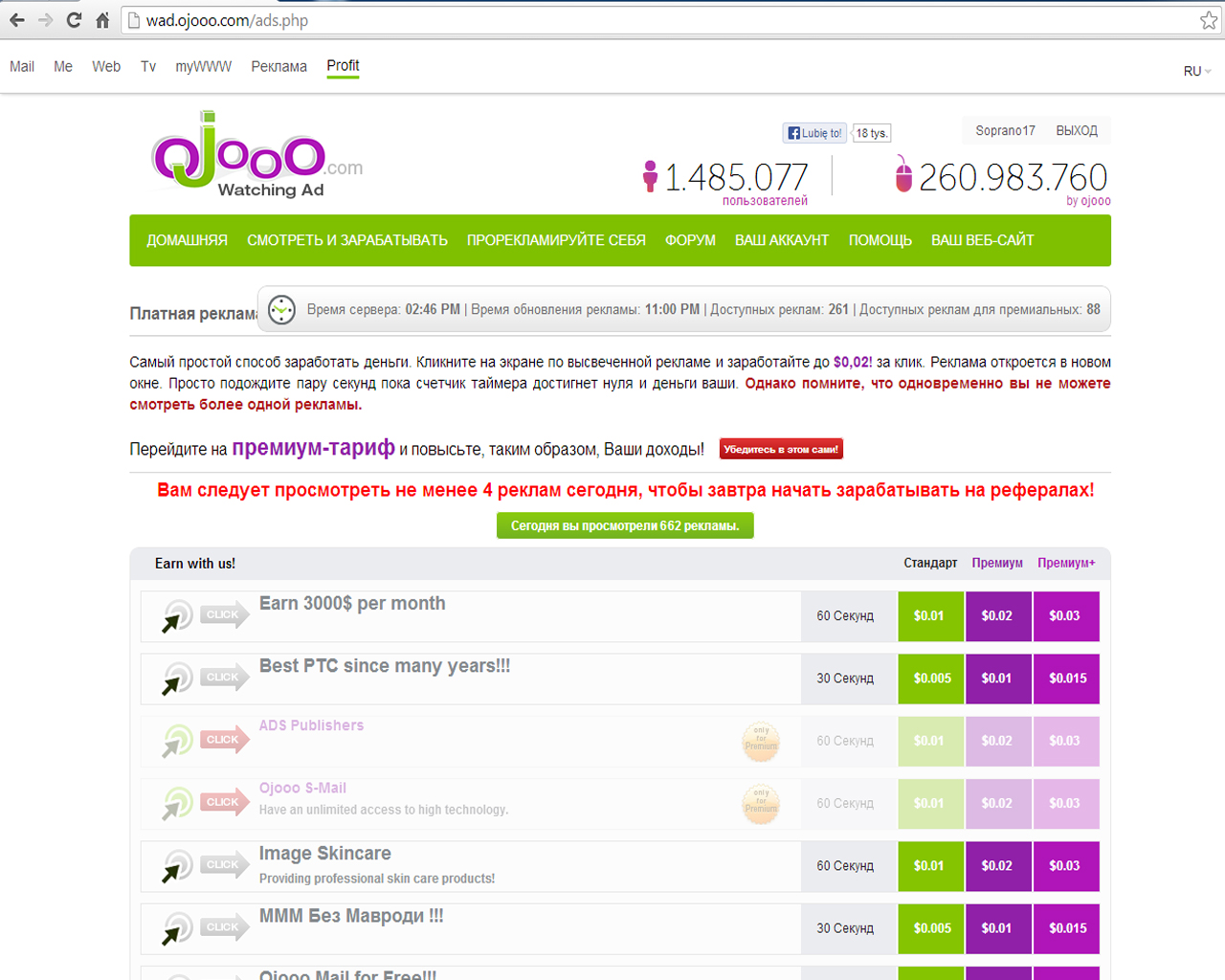Screen dimensions: 1225x980
Task: Click the Soprano17 username link
Action: (x=1005, y=130)
